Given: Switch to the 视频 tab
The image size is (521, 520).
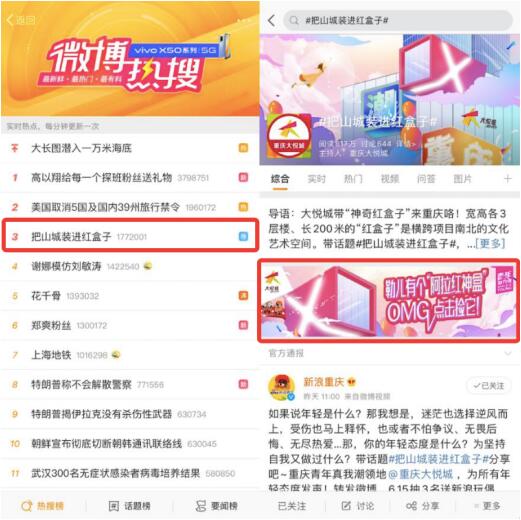Looking at the screenshot, I should coord(390,179).
